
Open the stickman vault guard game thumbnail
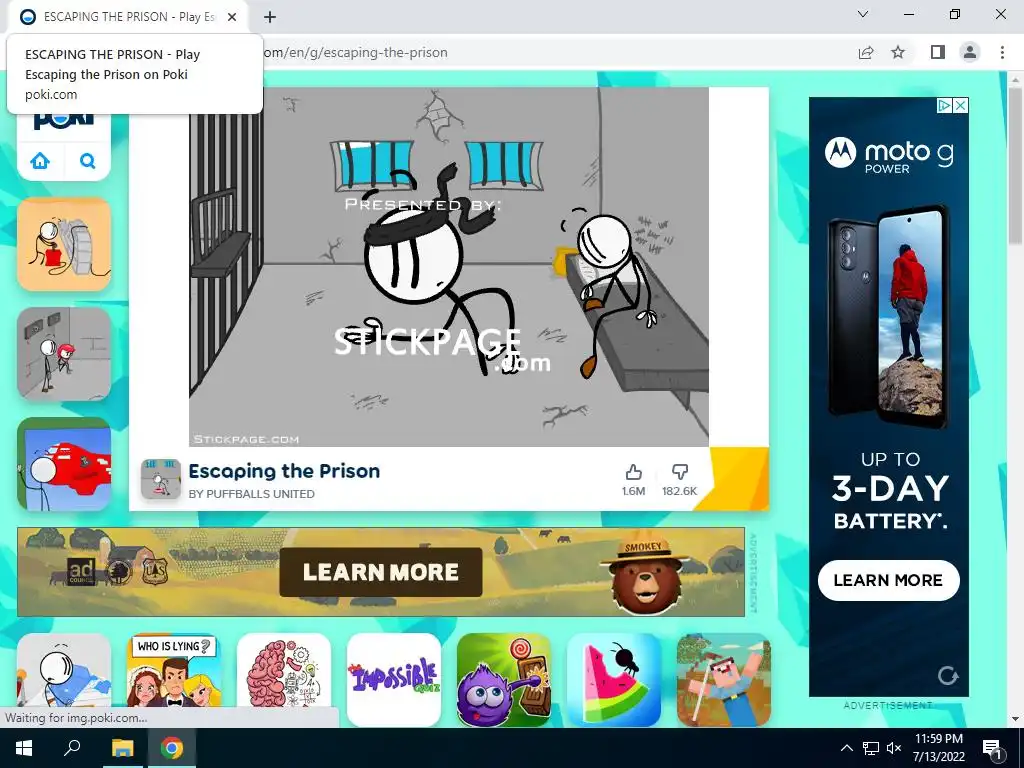(x=64, y=354)
